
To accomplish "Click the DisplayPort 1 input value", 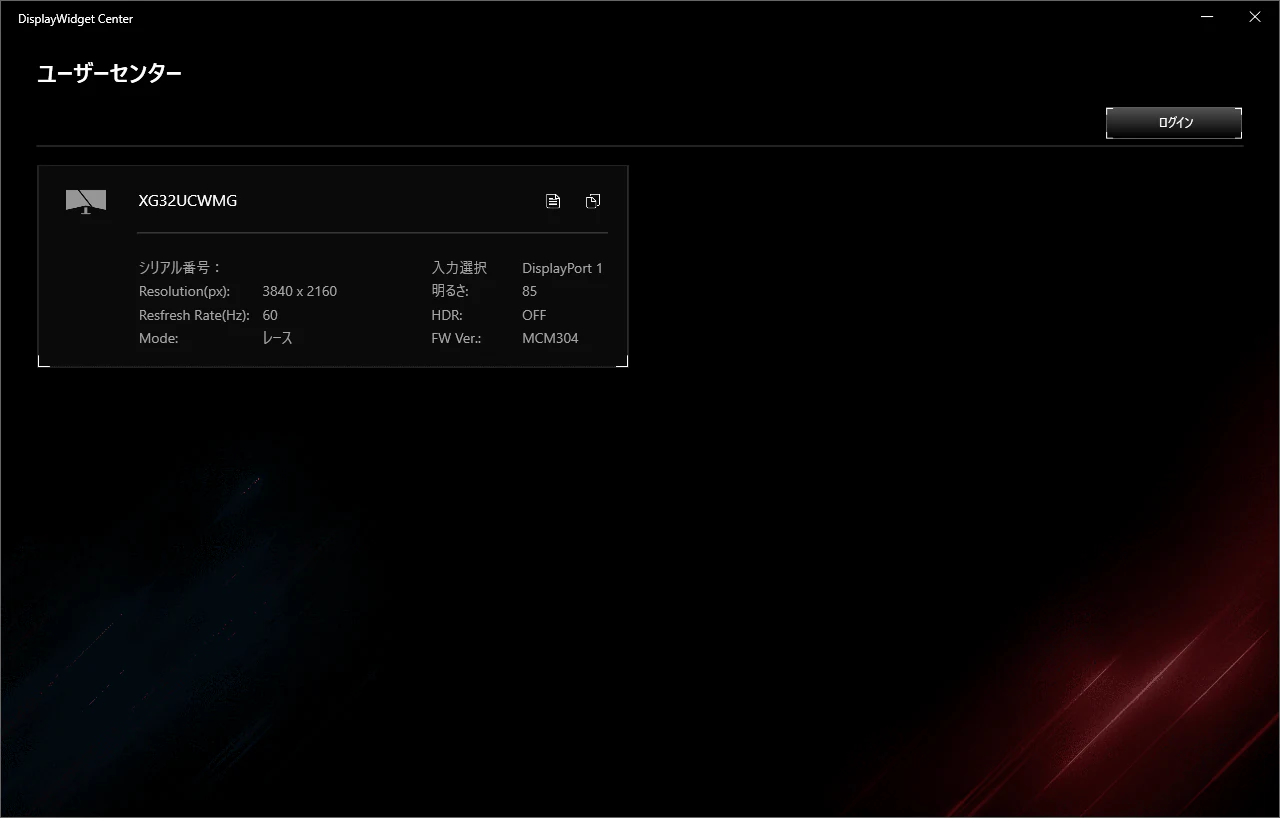I will 562,268.
